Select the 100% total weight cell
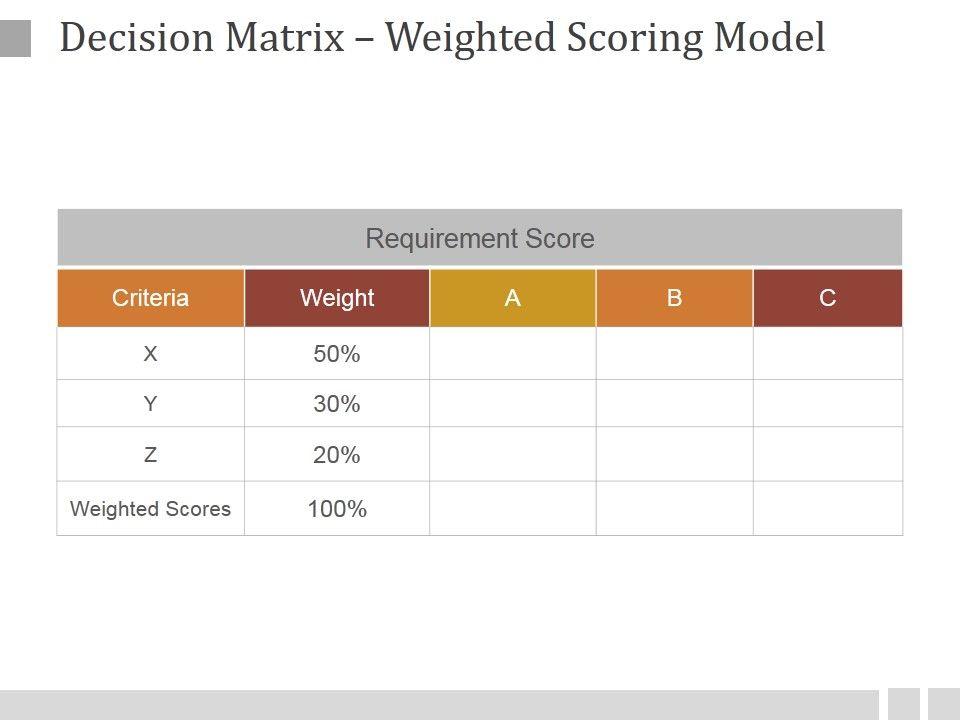Viewport: 960px width, 720px height. (x=337, y=509)
